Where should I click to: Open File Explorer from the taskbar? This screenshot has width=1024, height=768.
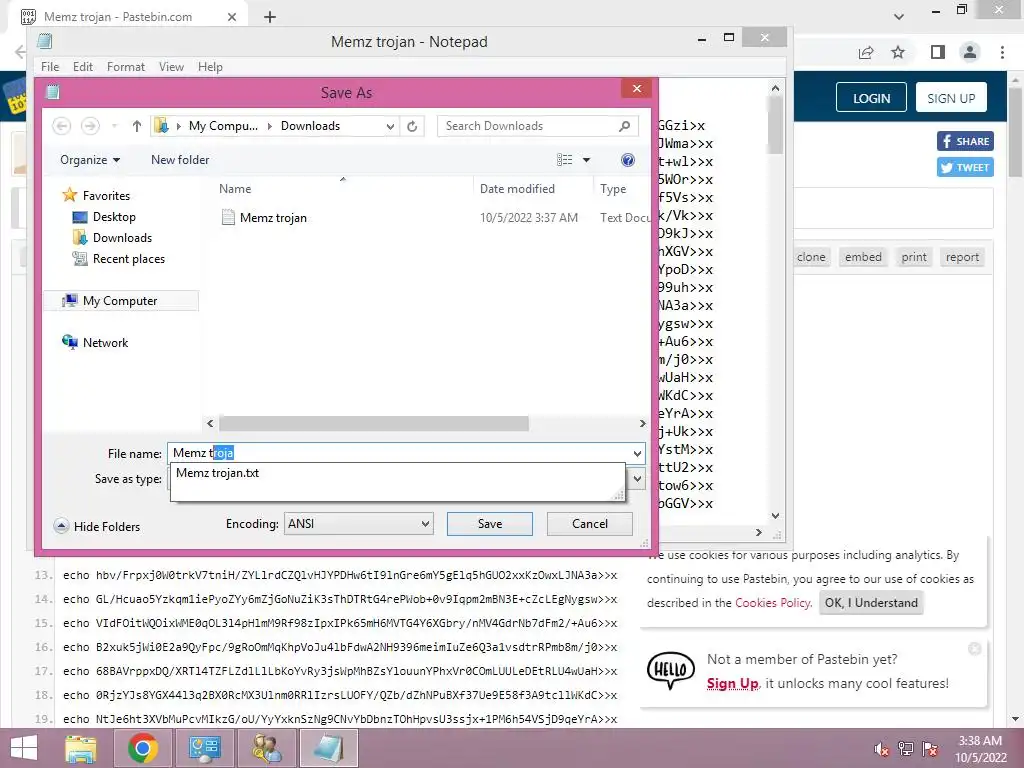(81, 748)
